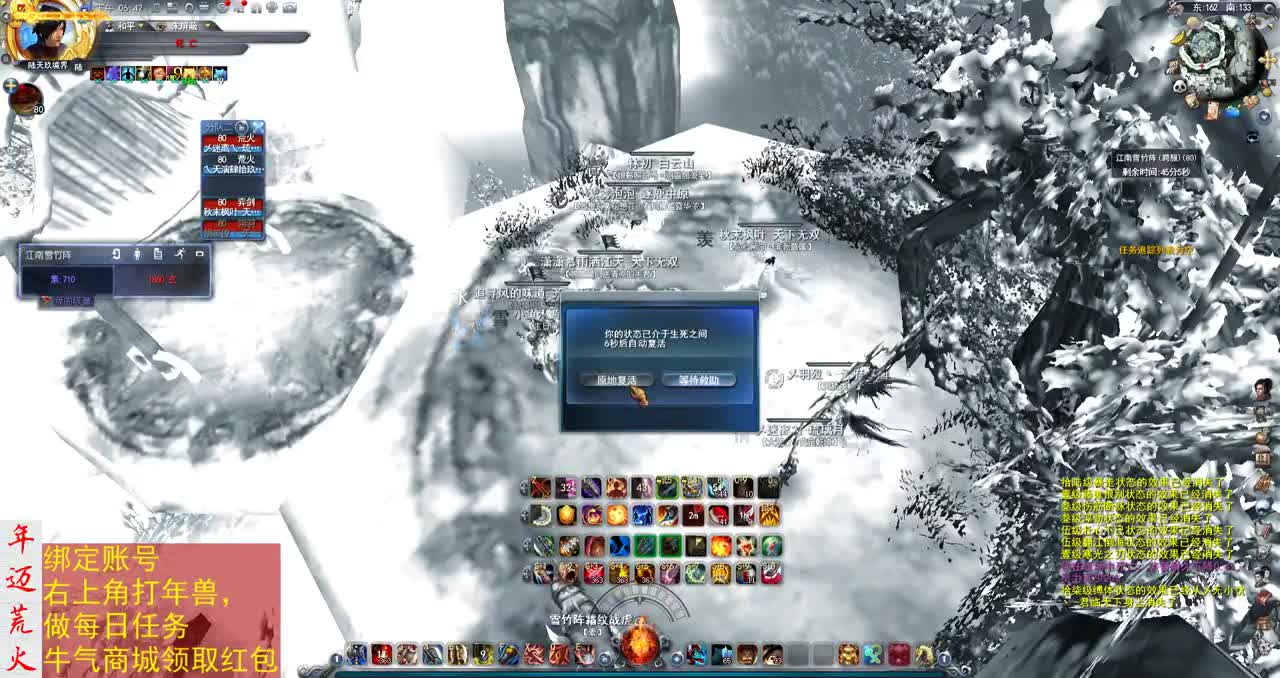
Task: Use the crescent moon skill in the second row
Action: [x=541, y=515]
